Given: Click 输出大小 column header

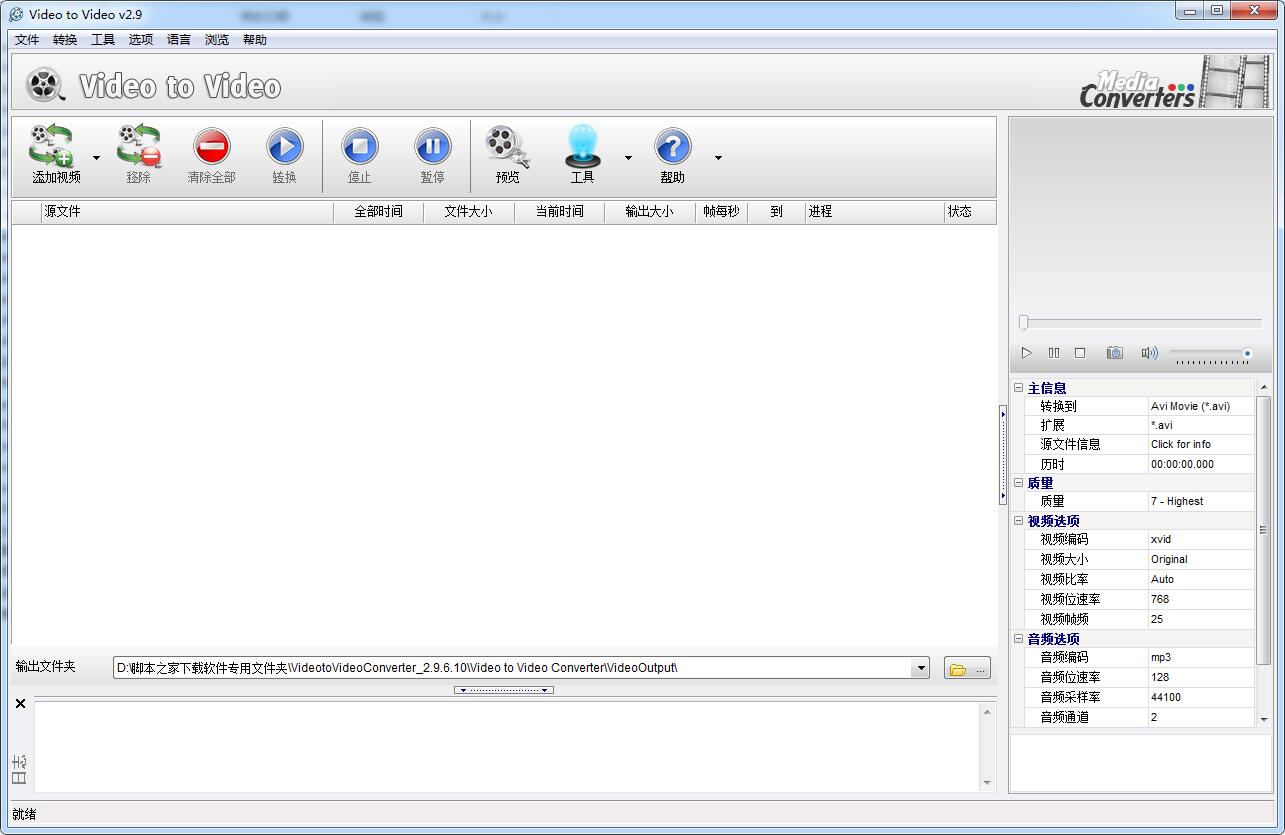Looking at the screenshot, I should [x=650, y=212].
